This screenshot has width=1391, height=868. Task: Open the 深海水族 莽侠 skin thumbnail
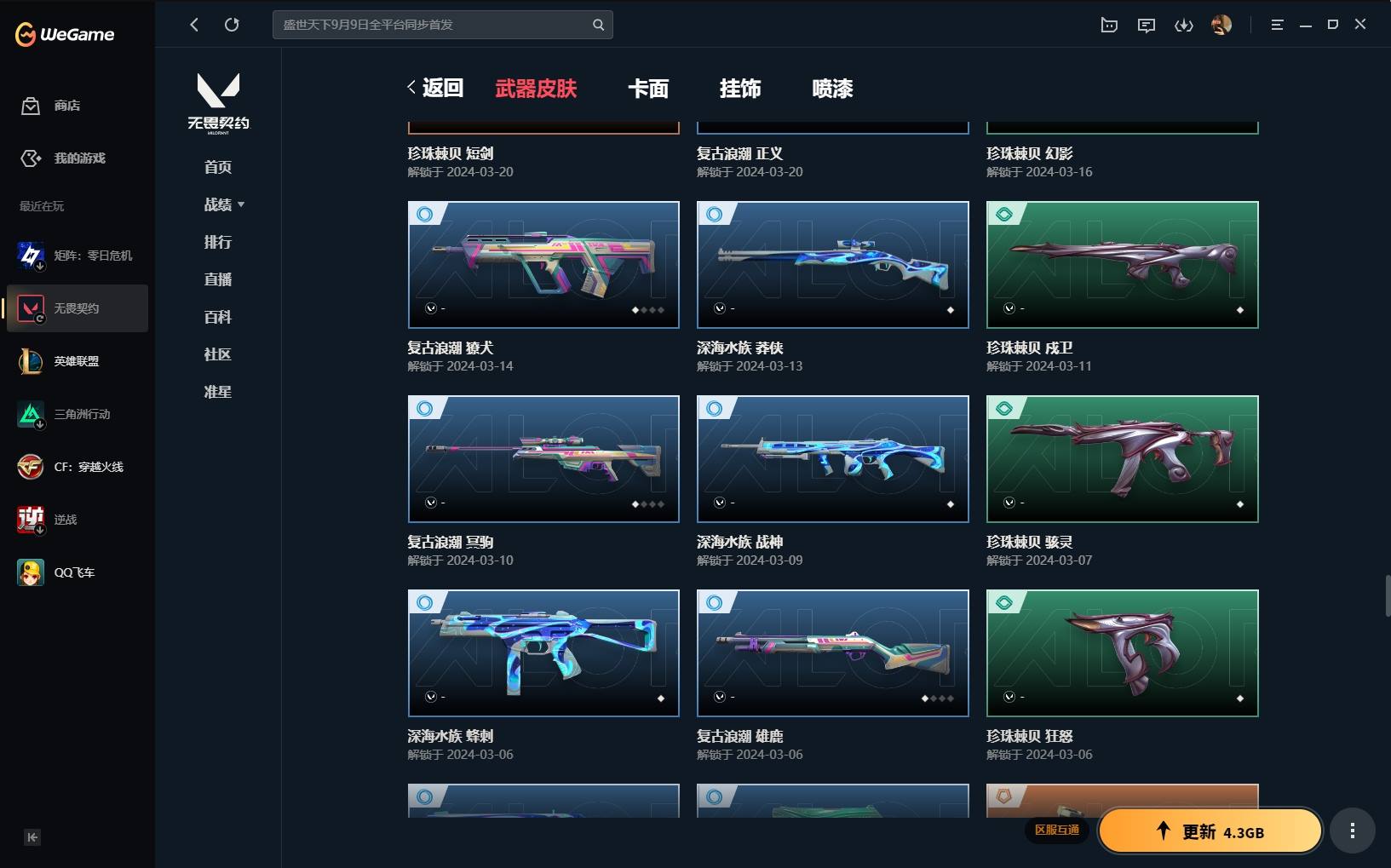(x=833, y=265)
